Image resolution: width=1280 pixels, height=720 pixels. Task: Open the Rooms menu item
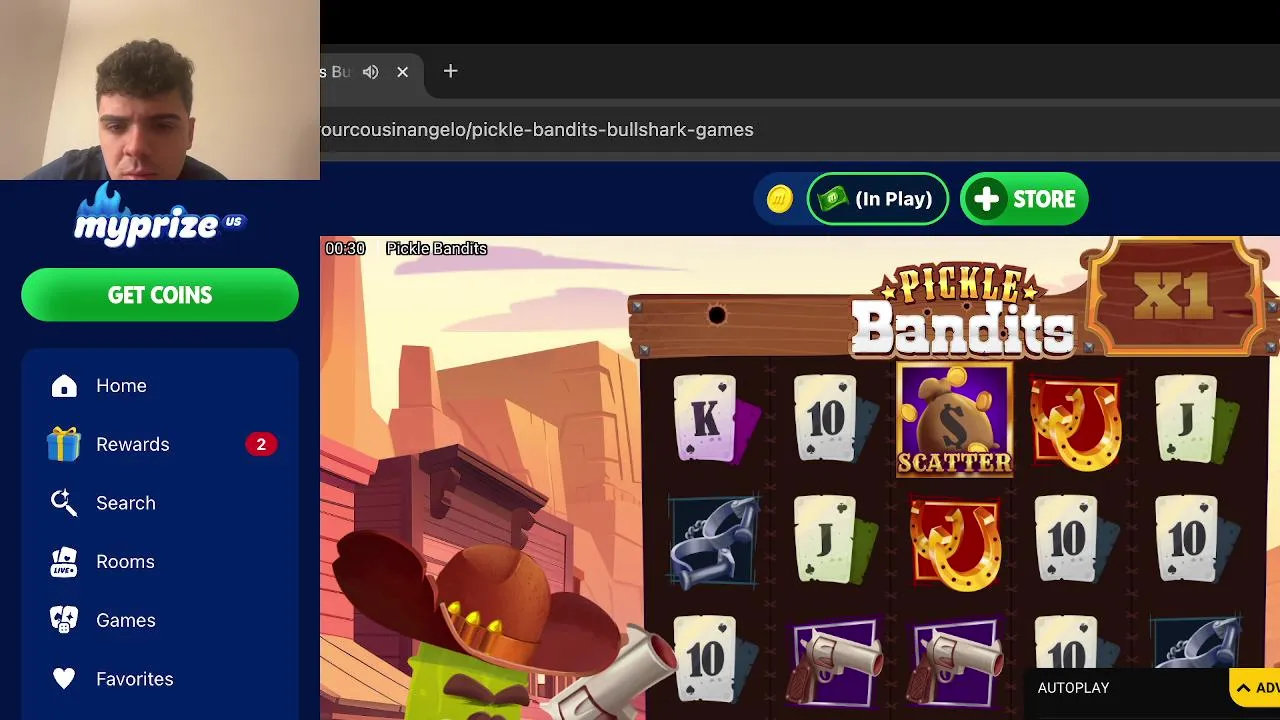click(160, 562)
